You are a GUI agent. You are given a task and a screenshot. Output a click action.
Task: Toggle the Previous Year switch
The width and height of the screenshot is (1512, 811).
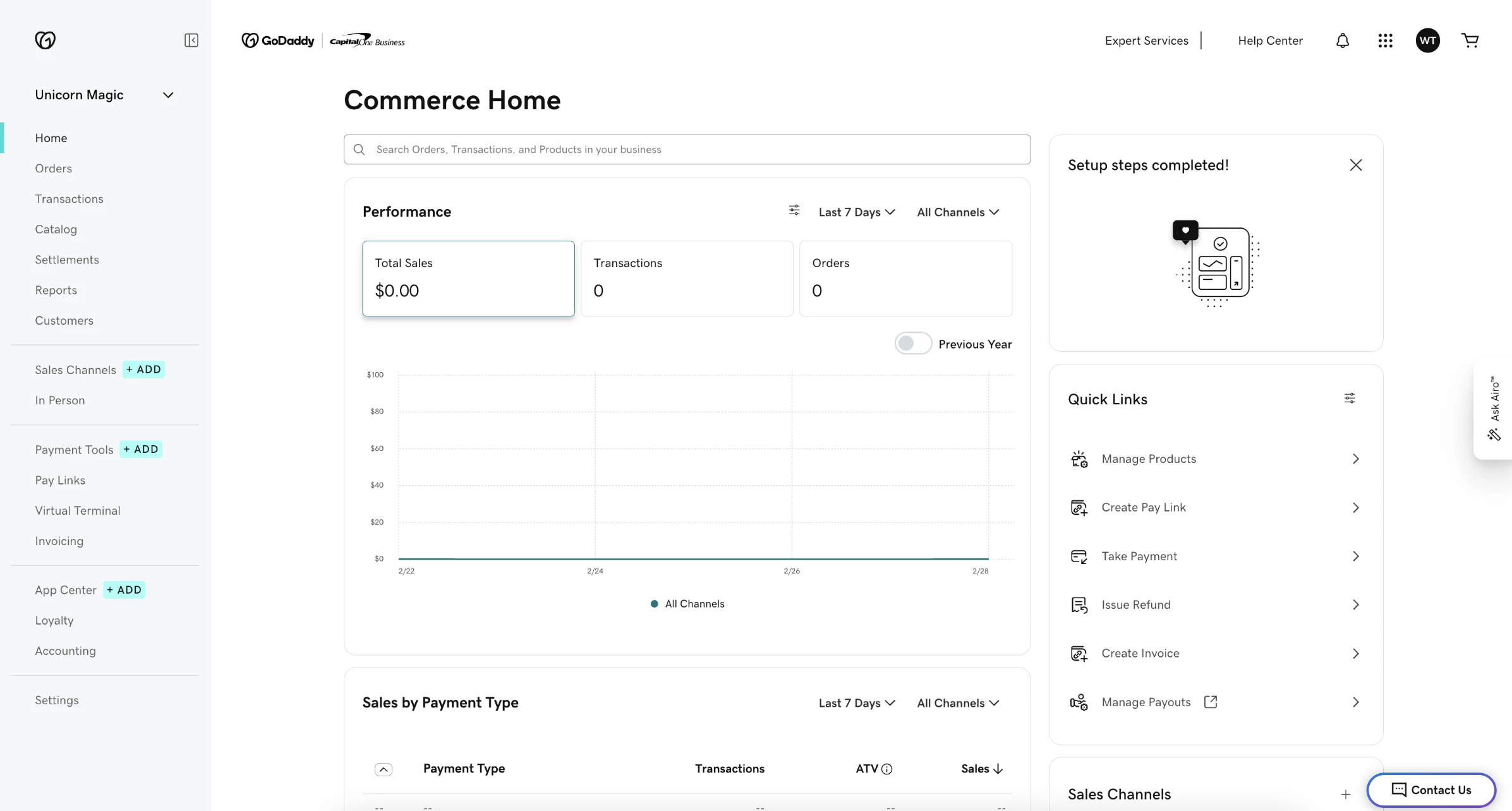pyautogui.click(x=913, y=344)
